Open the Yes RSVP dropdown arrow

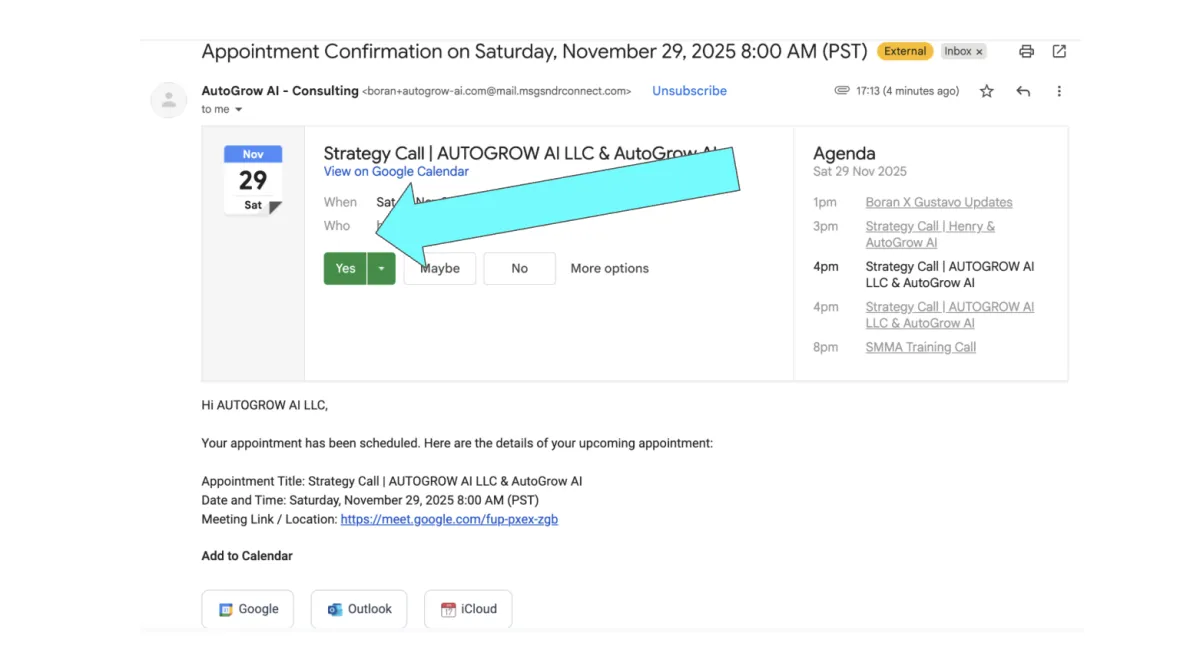381,268
